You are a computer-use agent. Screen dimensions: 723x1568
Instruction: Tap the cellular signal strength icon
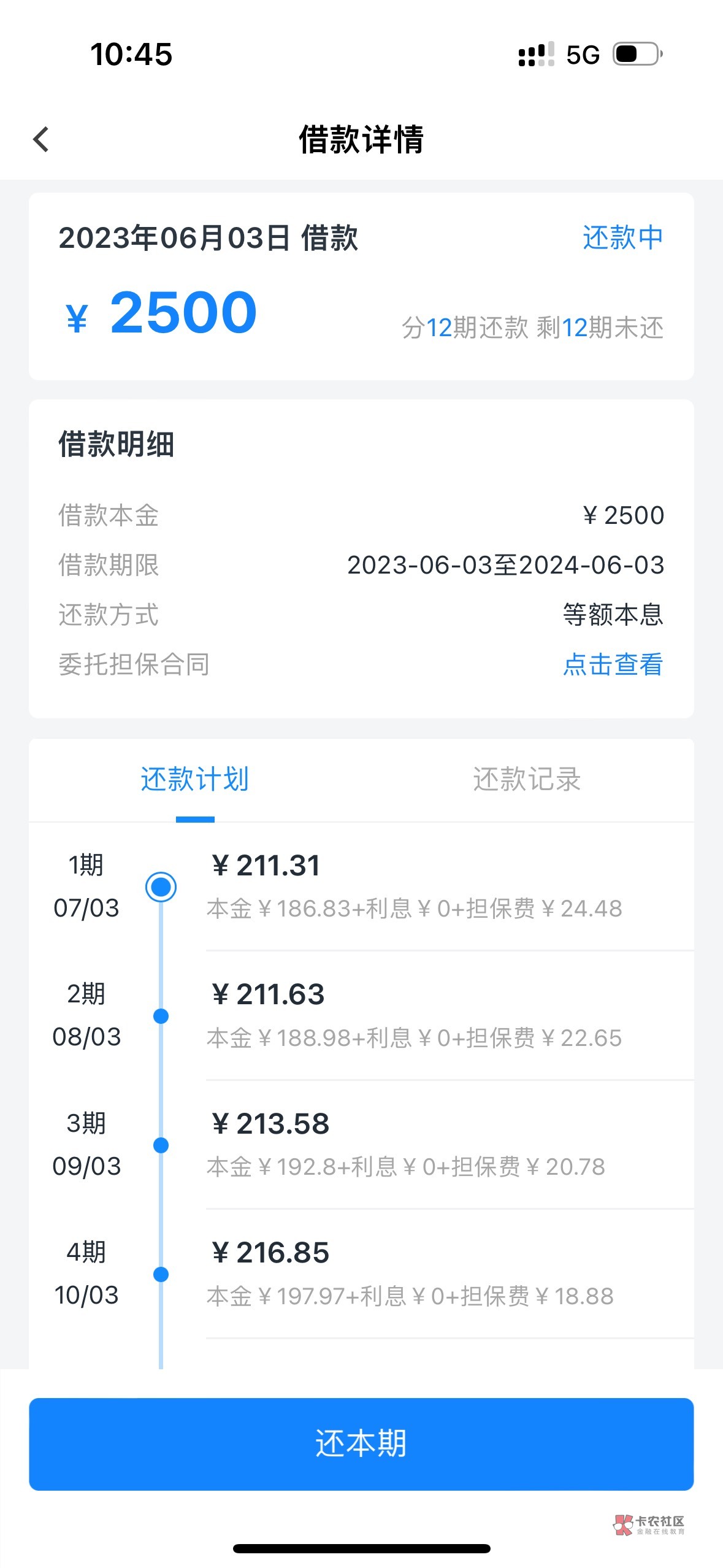[536, 55]
